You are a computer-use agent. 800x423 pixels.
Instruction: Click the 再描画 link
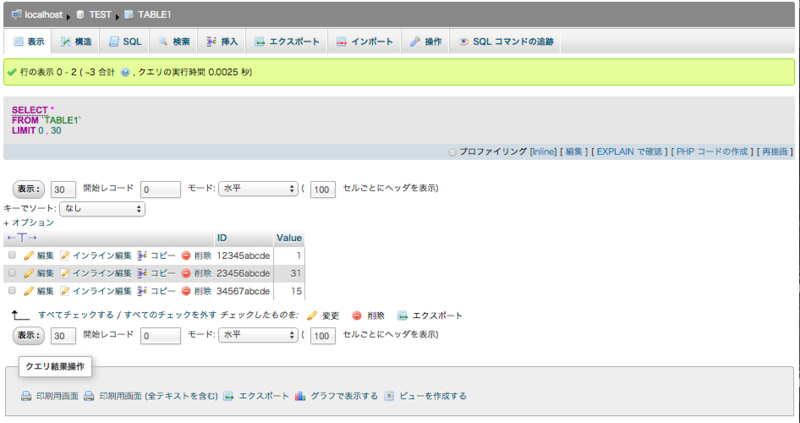click(774, 152)
